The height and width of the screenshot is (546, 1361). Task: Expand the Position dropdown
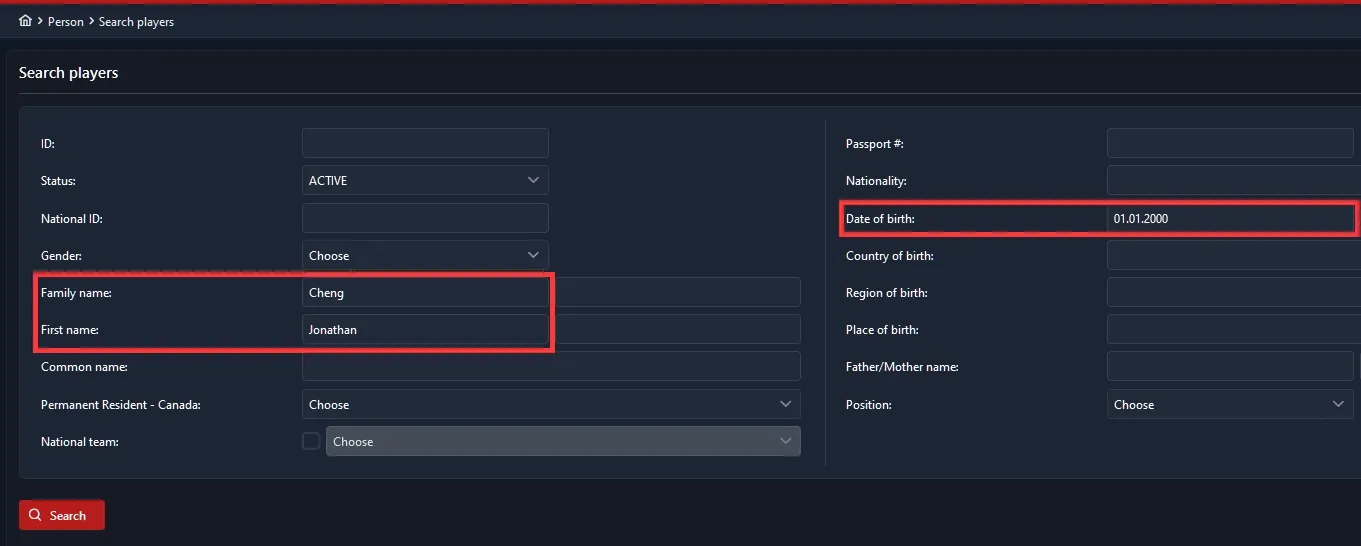1230,405
